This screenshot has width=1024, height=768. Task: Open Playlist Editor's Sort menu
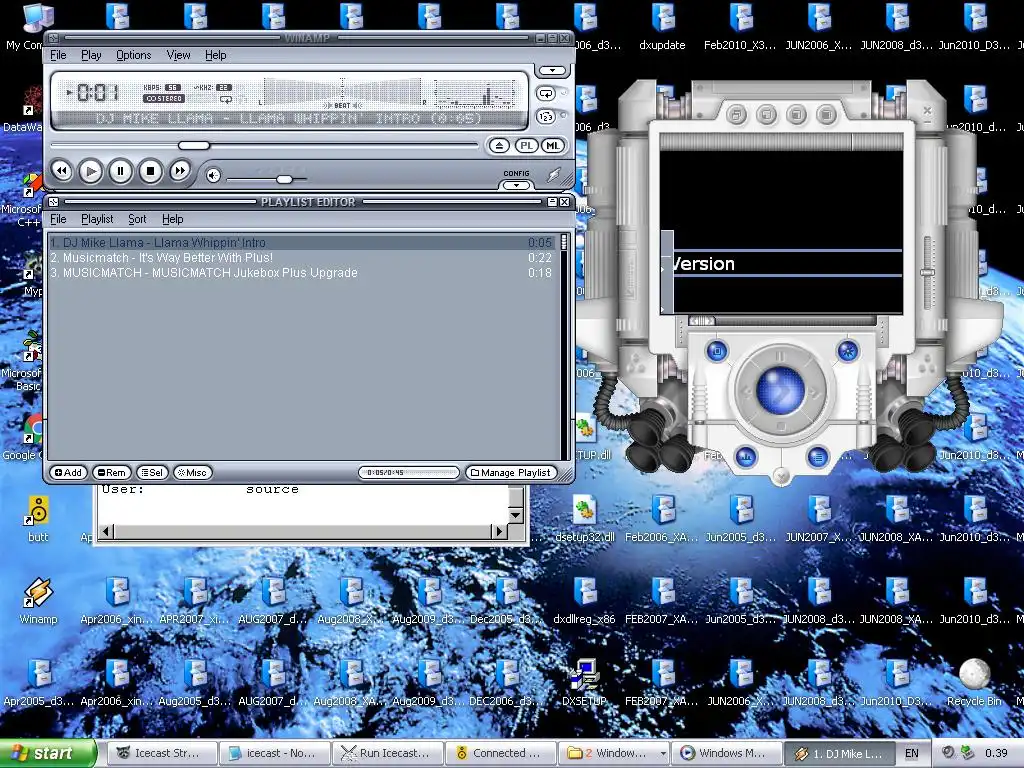click(x=137, y=219)
